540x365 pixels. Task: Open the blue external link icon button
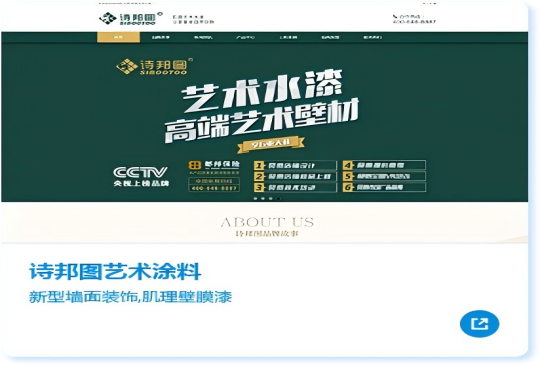tap(479, 324)
